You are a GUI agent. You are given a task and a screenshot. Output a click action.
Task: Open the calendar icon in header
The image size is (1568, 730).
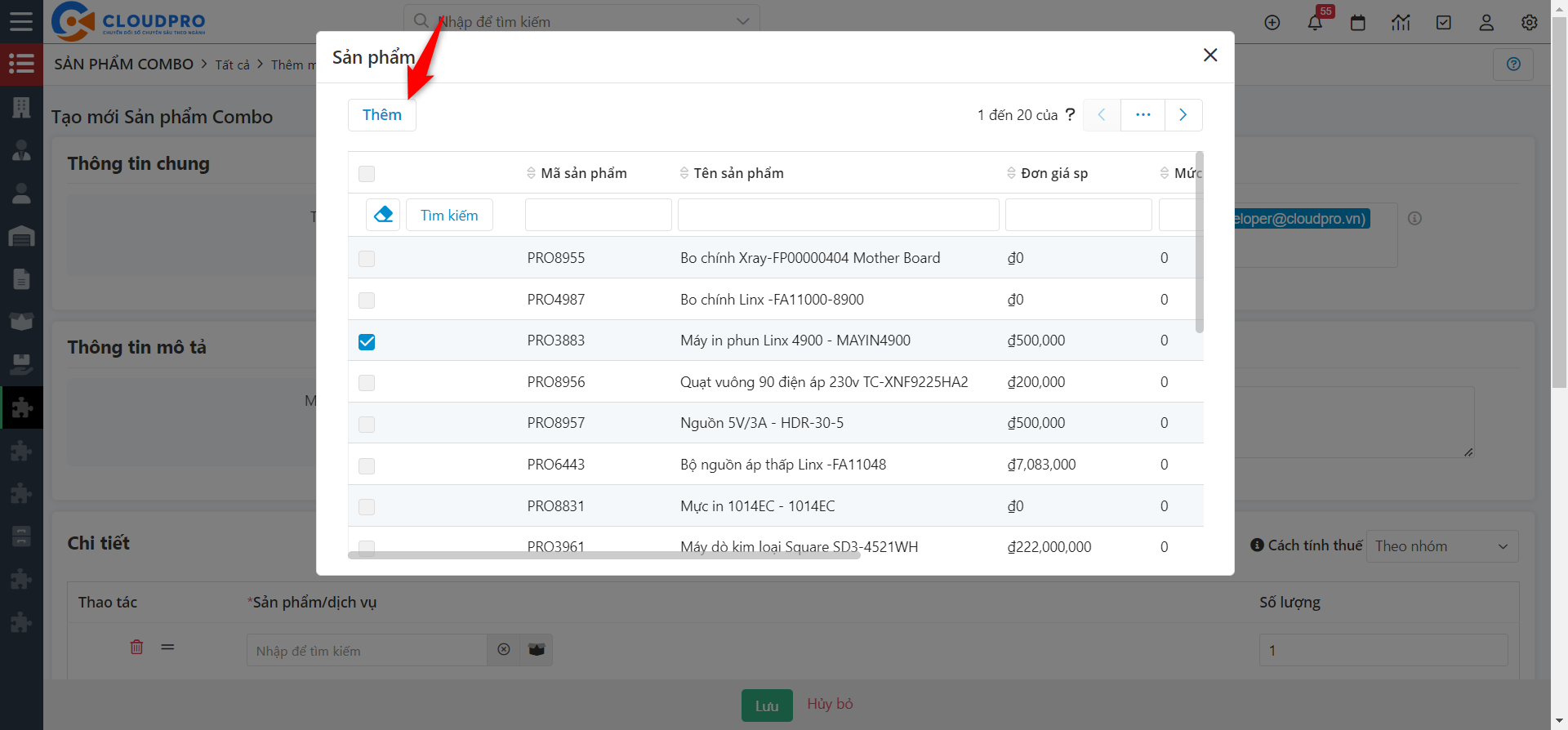(x=1358, y=23)
